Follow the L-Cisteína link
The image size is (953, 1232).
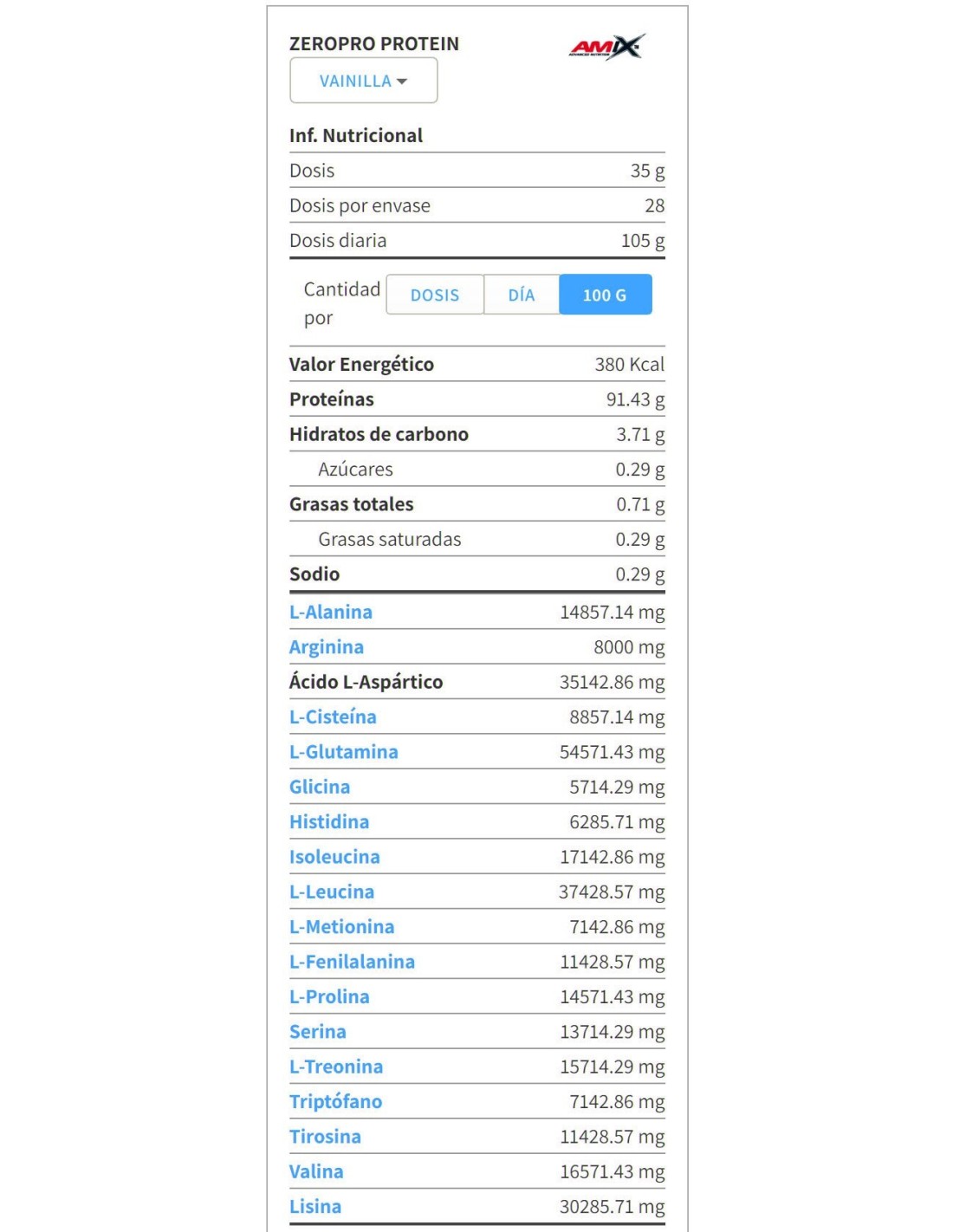tap(333, 717)
